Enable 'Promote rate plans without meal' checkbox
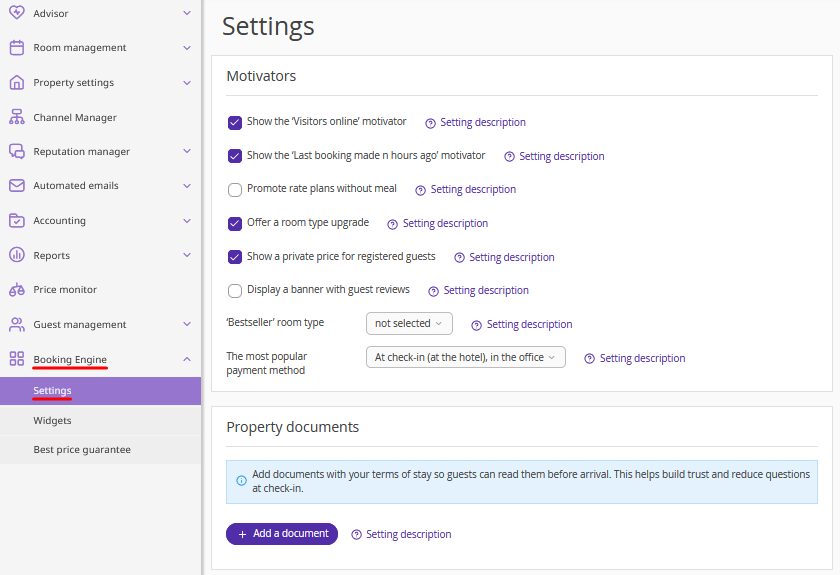This screenshot has width=840, height=575. [x=235, y=189]
